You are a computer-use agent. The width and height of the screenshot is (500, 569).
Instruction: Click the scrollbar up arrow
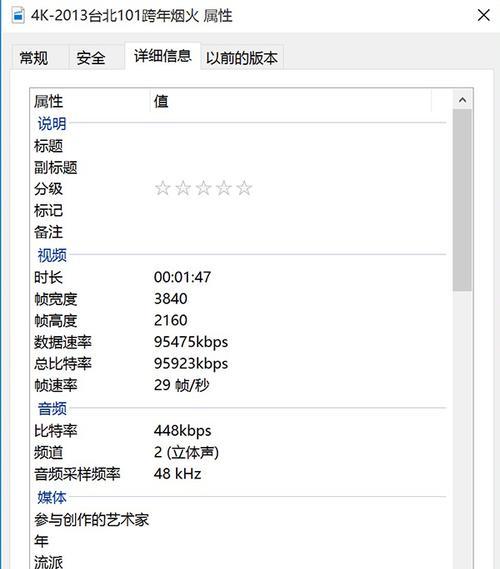click(x=462, y=100)
